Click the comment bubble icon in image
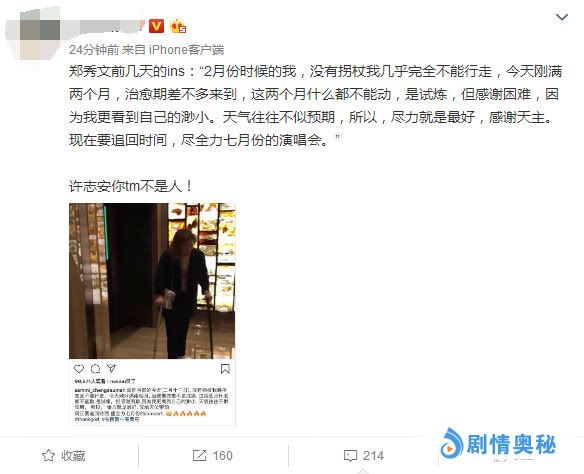 coord(95,369)
